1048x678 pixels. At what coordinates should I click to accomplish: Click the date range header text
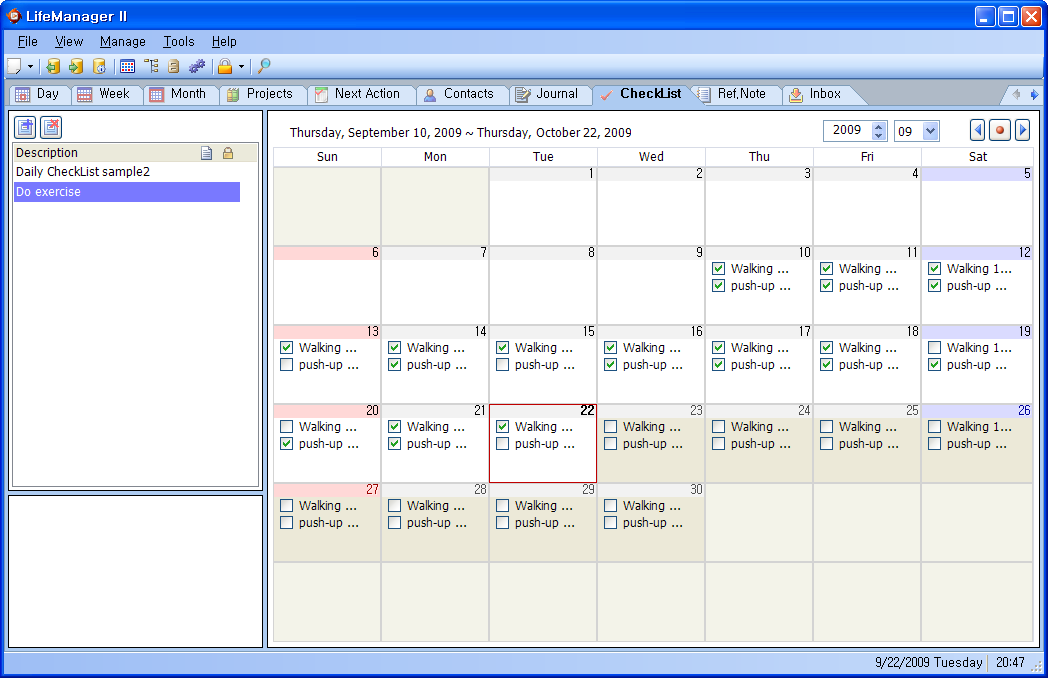click(x=461, y=132)
